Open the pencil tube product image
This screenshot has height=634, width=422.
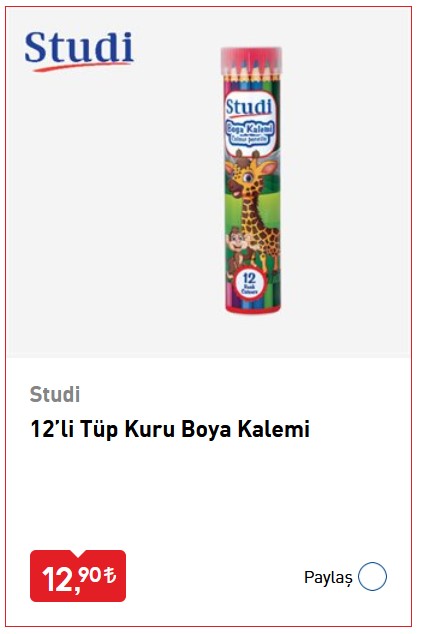coord(251,180)
